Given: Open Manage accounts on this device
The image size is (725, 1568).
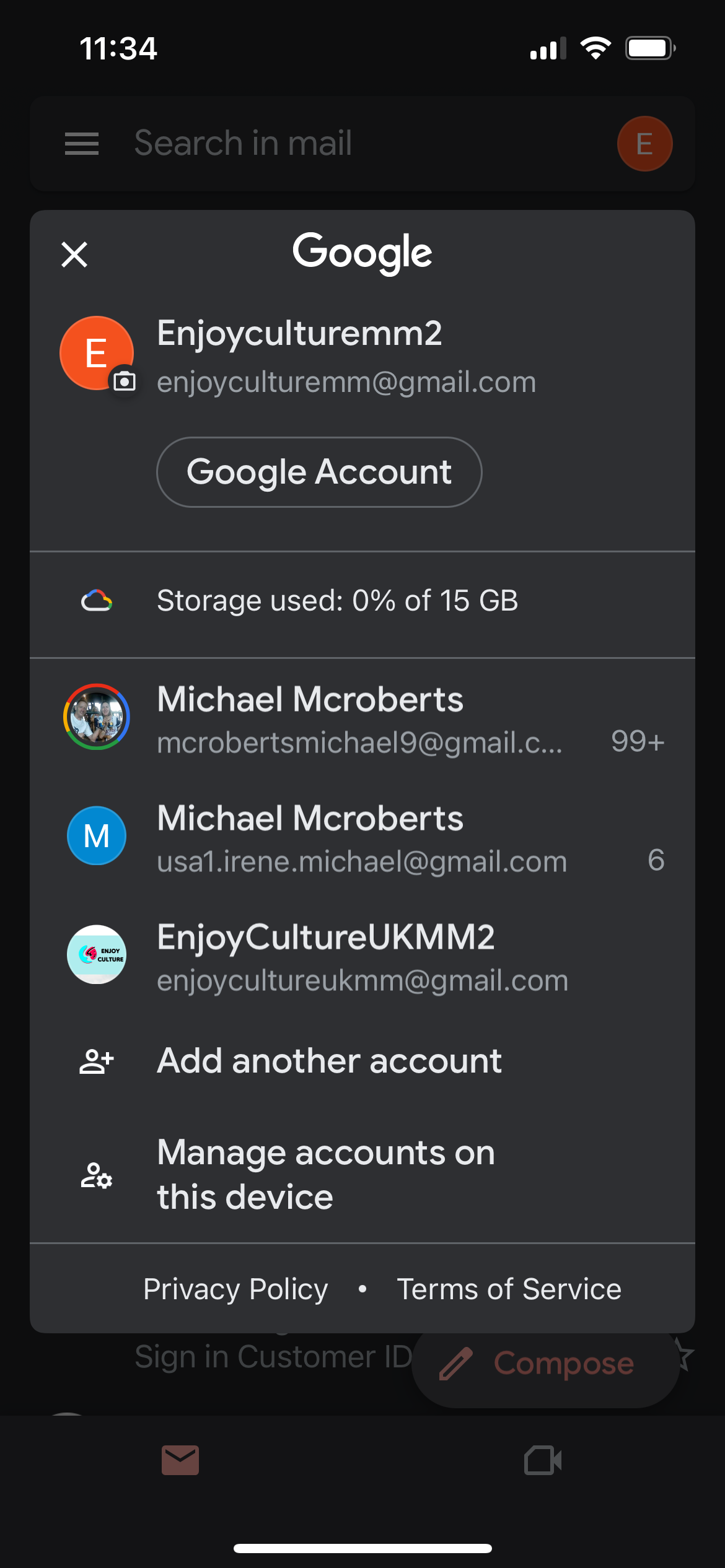Looking at the screenshot, I should click(362, 1174).
